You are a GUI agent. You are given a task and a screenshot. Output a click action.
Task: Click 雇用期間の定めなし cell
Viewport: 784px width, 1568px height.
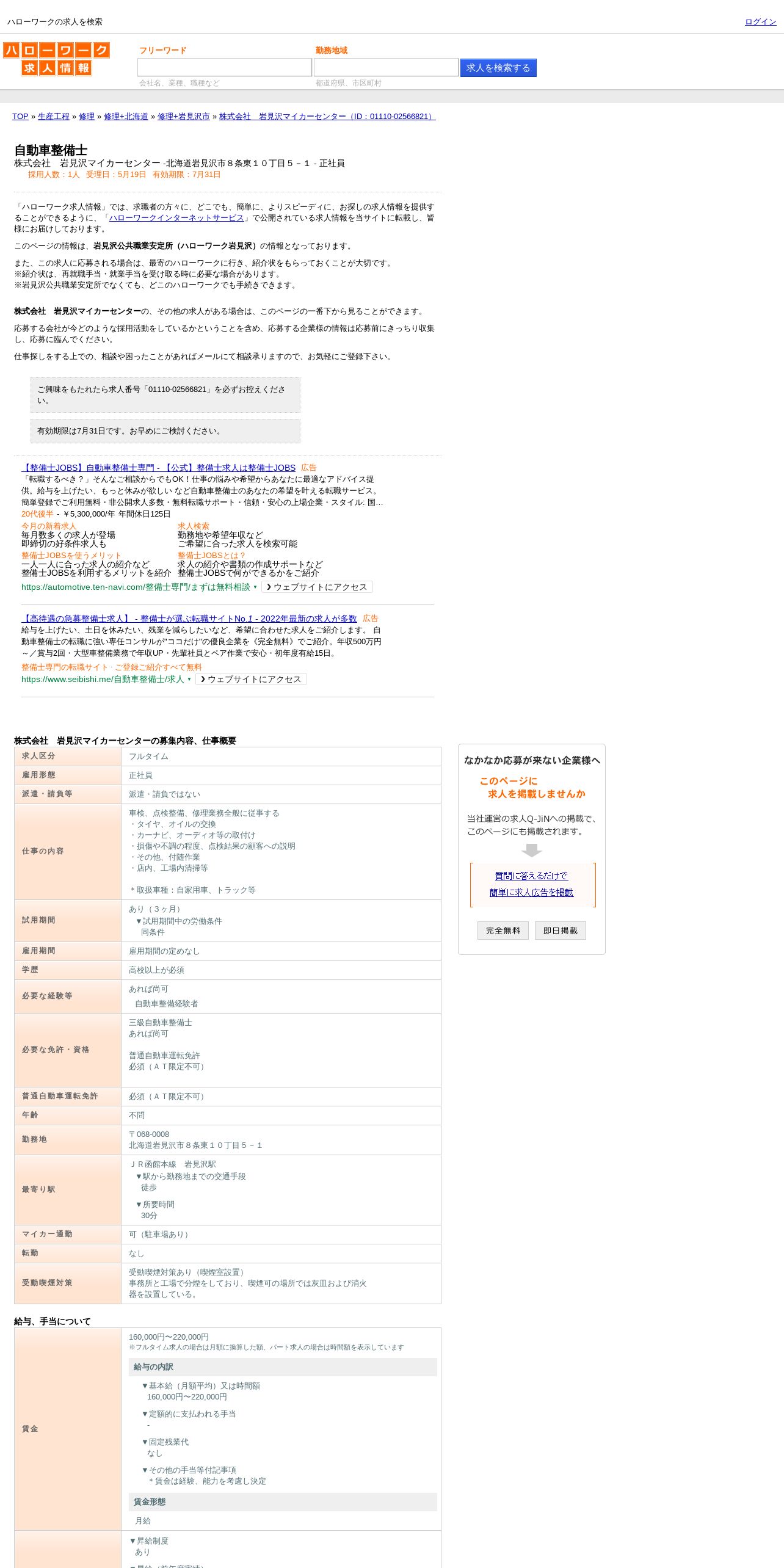(281, 951)
